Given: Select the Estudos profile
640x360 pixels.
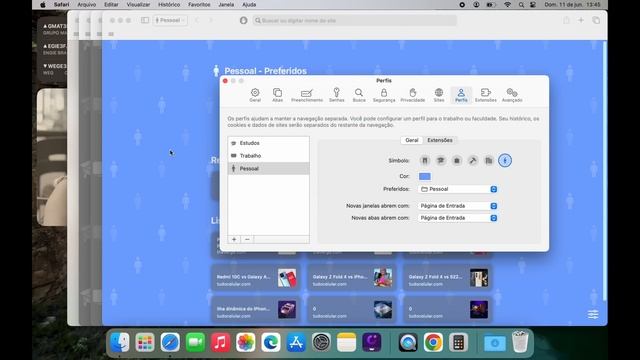Looking at the screenshot, I should coord(268,143).
